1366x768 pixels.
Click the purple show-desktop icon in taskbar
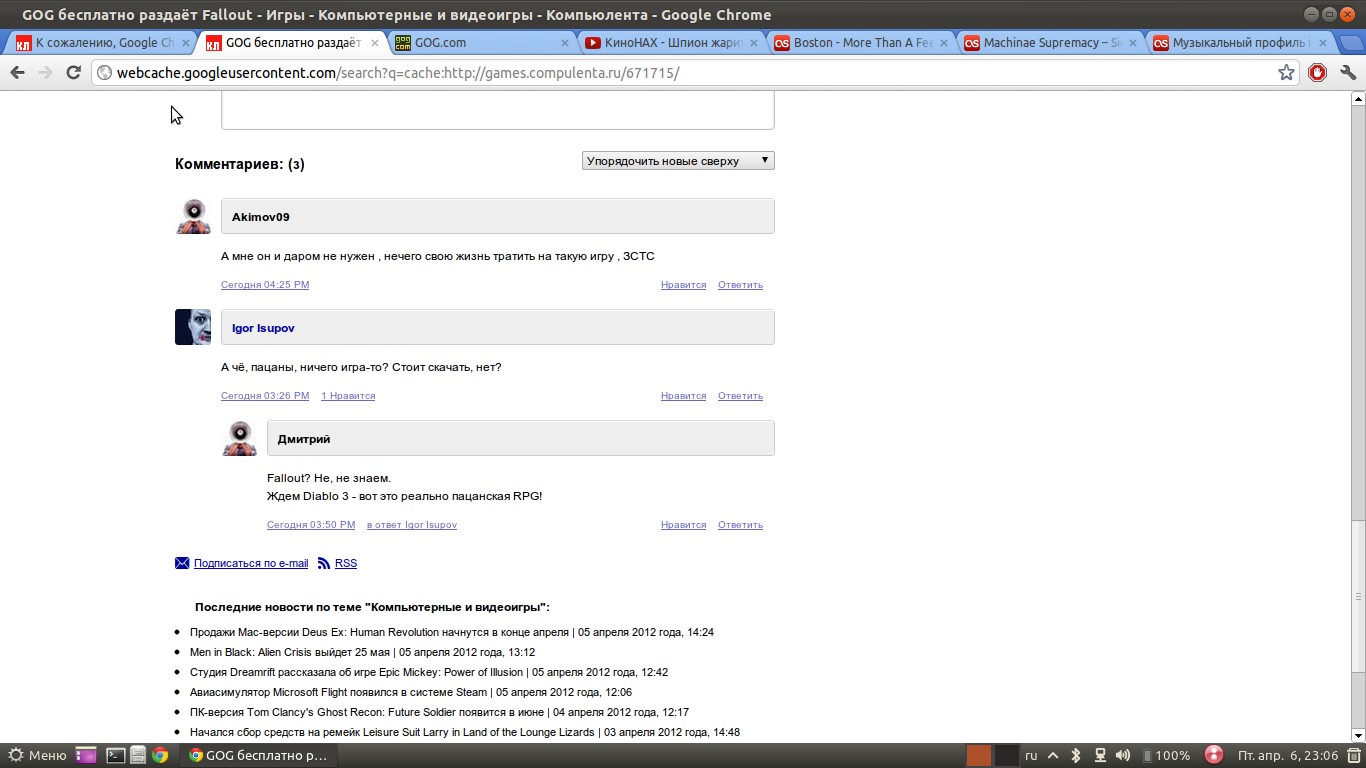click(x=87, y=755)
